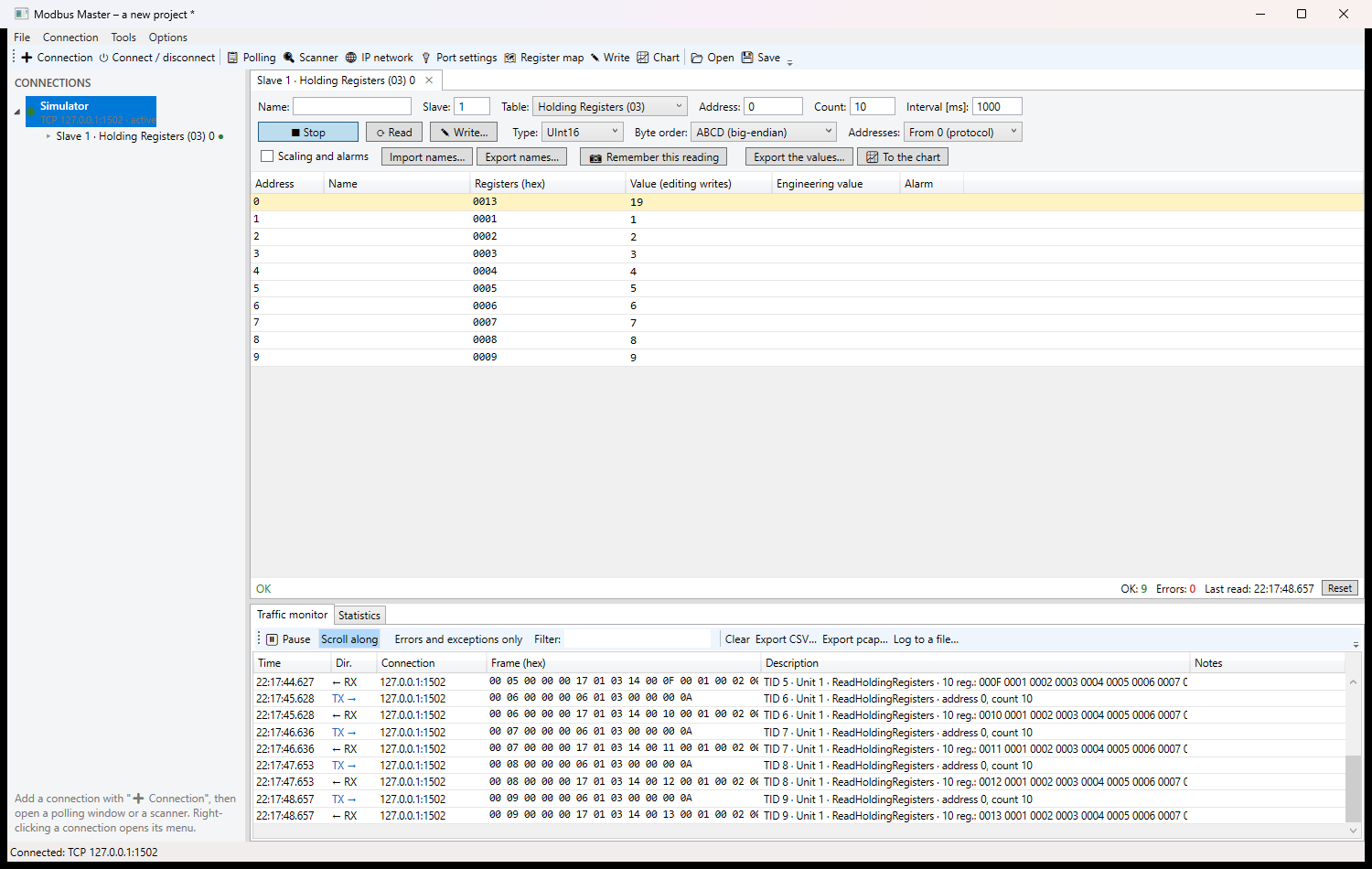Image resolution: width=1372 pixels, height=869 pixels.
Task: Launch the Scanner tool
Action: point(310,58)
